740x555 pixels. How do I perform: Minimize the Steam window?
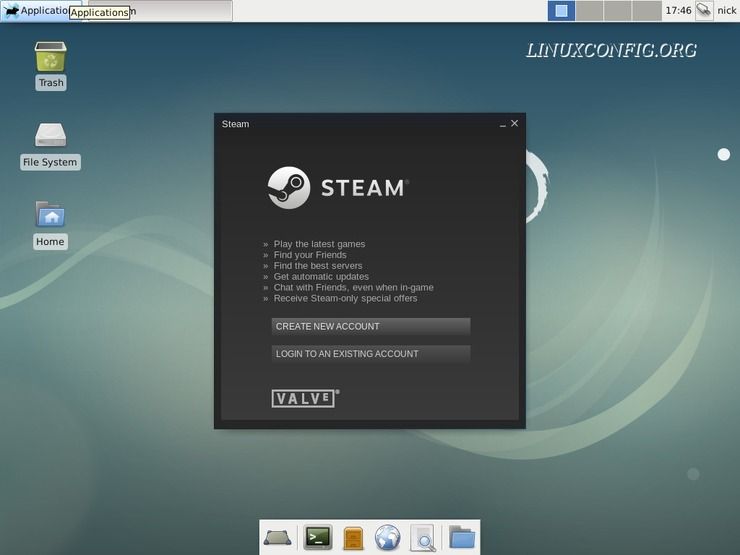(x=502, y=124)
